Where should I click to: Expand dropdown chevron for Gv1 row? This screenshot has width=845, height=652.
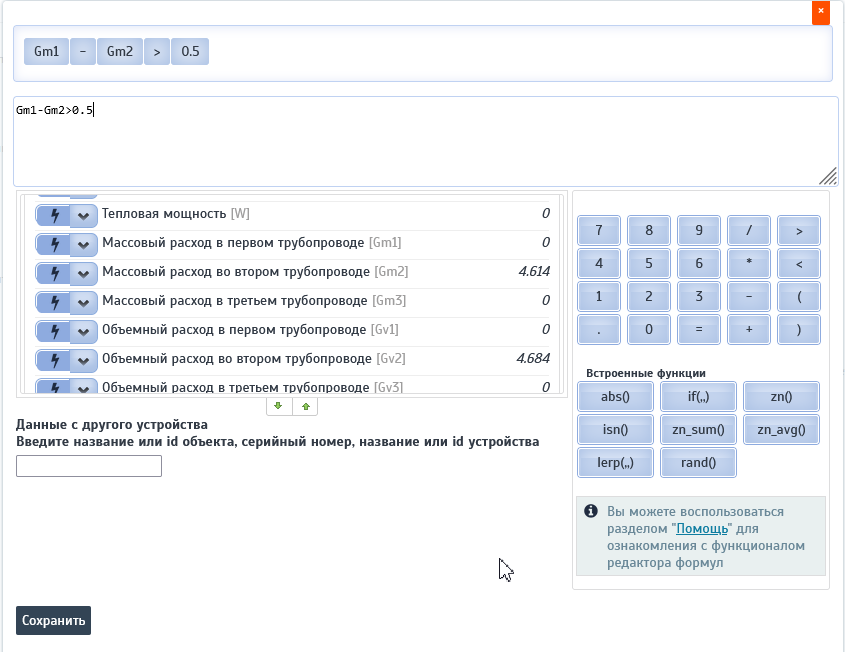[x=84, y=330]
